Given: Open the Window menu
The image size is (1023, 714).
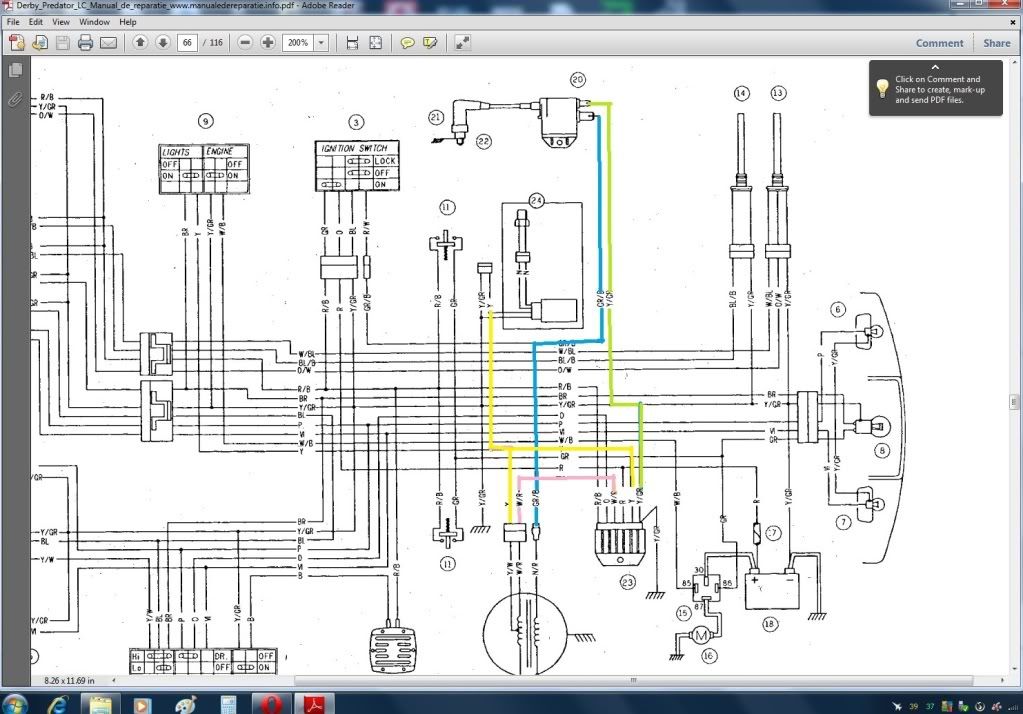Looking at the screenshot, I should pyautogui.click(x=94, y=22).
